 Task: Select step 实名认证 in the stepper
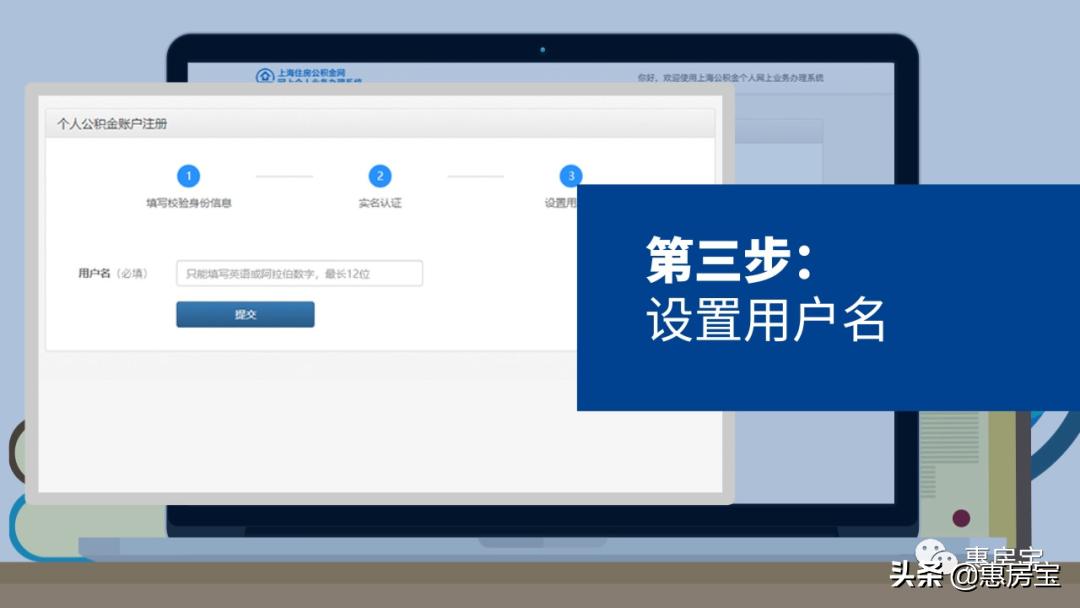[x=380, y=201]
